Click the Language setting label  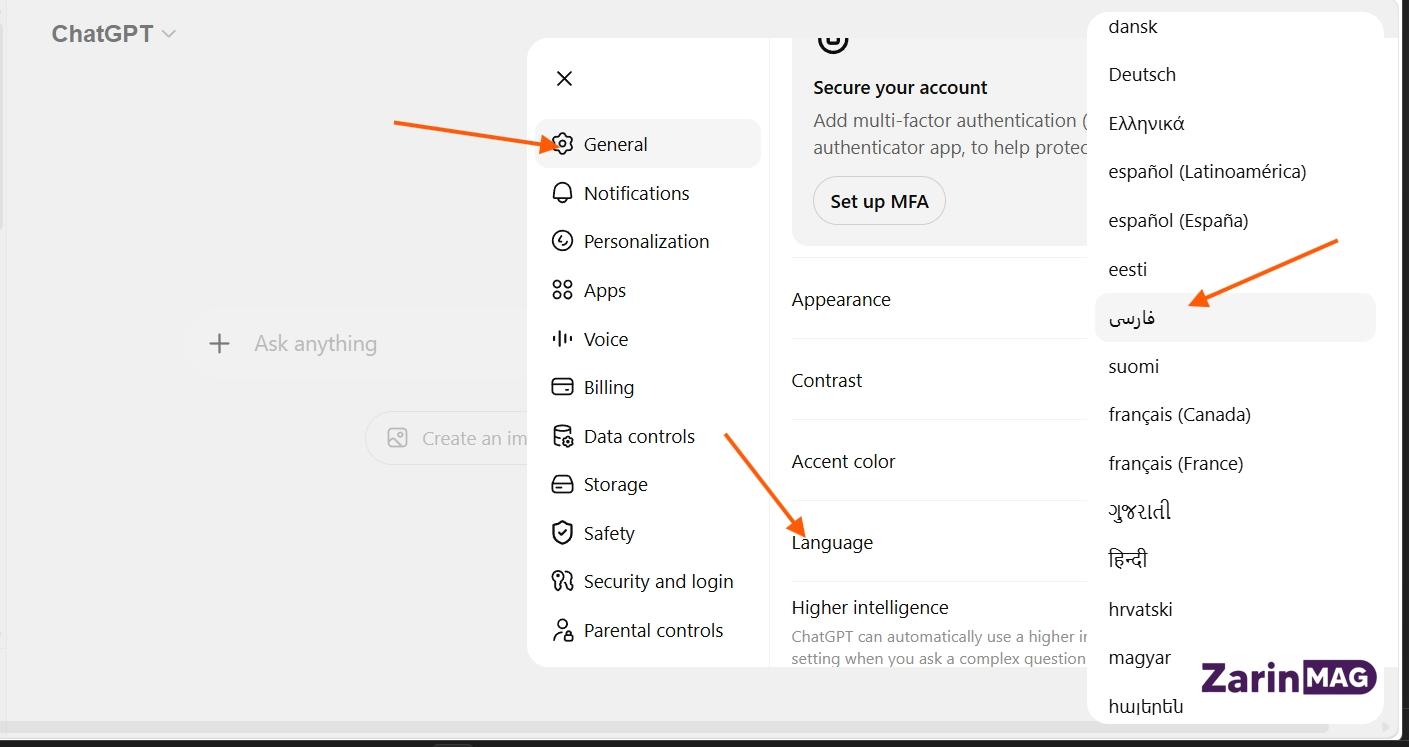click(832, 543)
